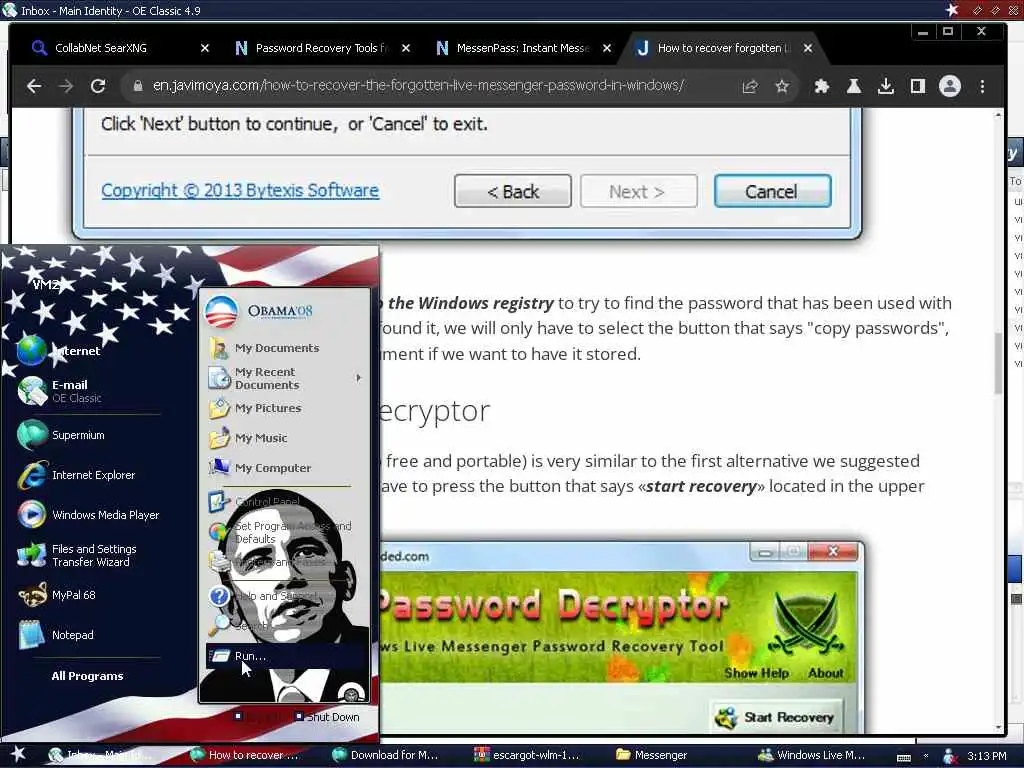Switch to Download for M... taskbar button
This screenshot has width=1024, height=768.
click(385, 756)
